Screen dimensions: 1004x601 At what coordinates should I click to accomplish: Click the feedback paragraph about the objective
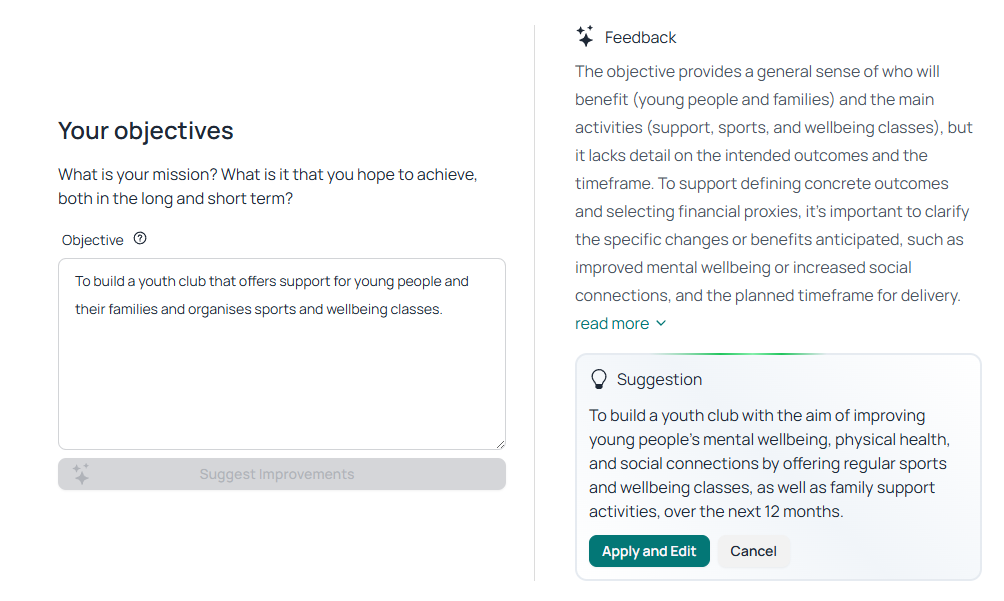pos(767,183)
